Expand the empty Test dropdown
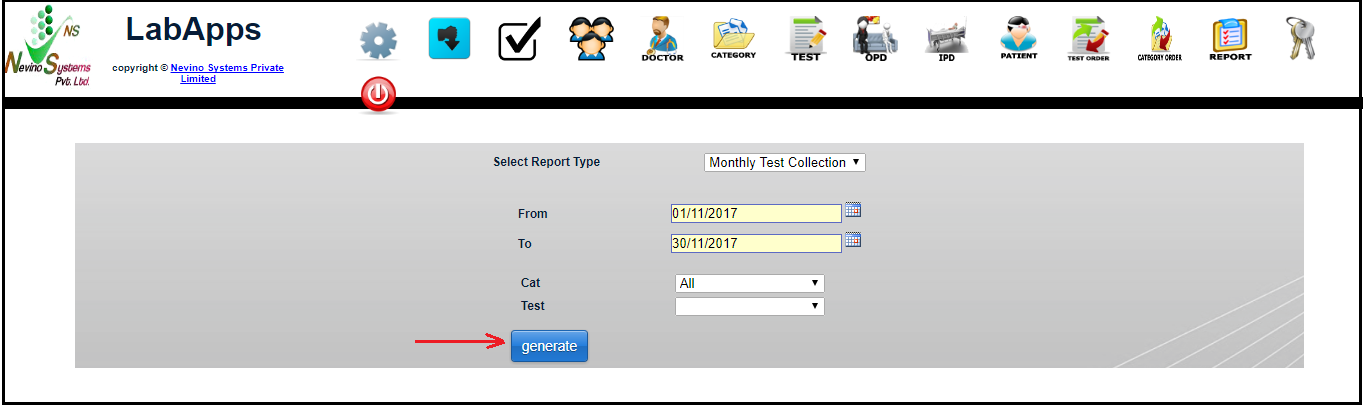The image size is (1366, 410). (x=749, y=306)
